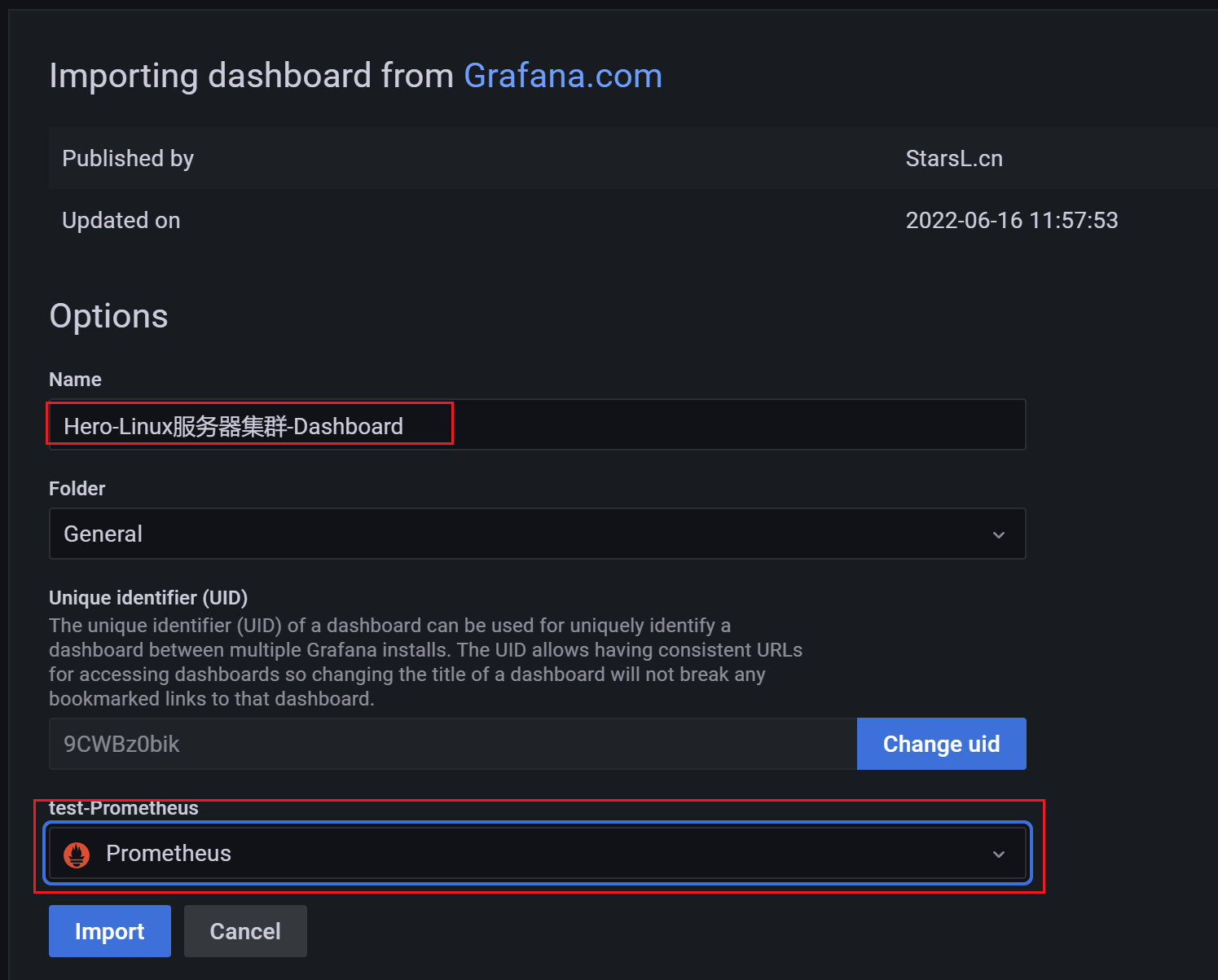The width and height of the screenshot is (1218, 980).
Task: Select the 2022-06-16 11:57:53 updated timestamp
Action: pos(1011,221)
